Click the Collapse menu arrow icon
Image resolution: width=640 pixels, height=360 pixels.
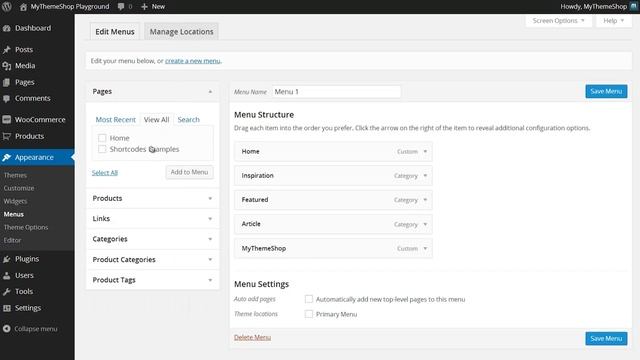point(7,329)
